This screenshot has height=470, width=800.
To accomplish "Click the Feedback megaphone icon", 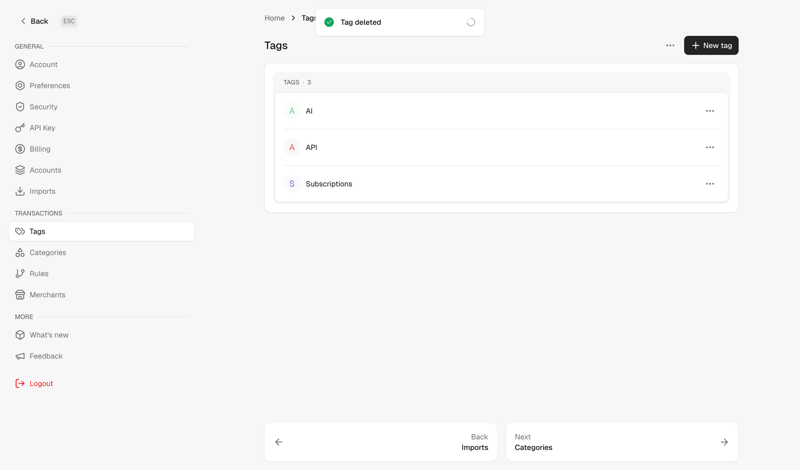I will pyautogui.click(x=20, y=356).
